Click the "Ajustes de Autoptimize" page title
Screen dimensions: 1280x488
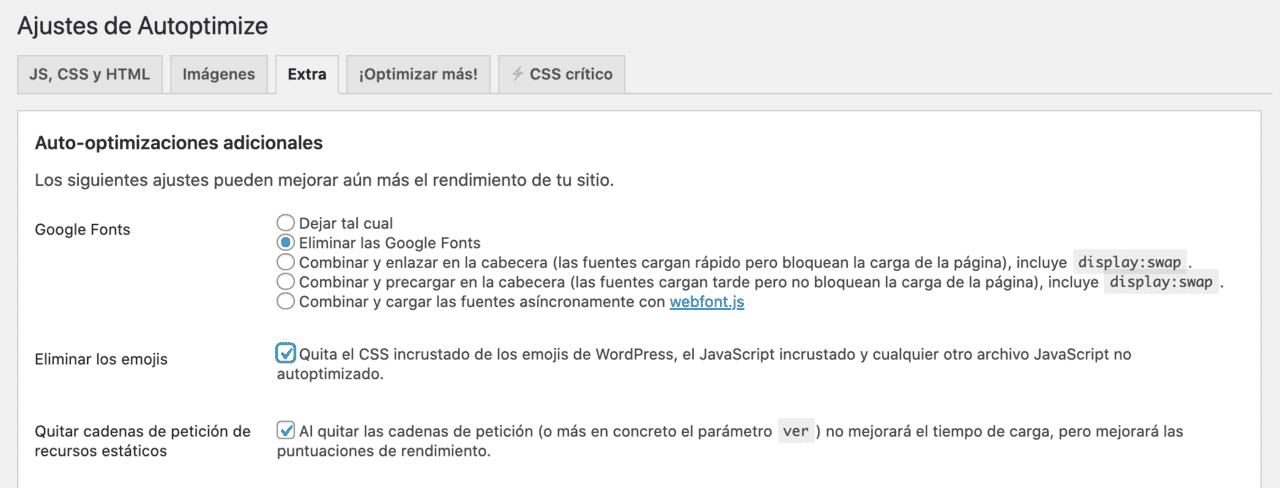click(143, 25)
